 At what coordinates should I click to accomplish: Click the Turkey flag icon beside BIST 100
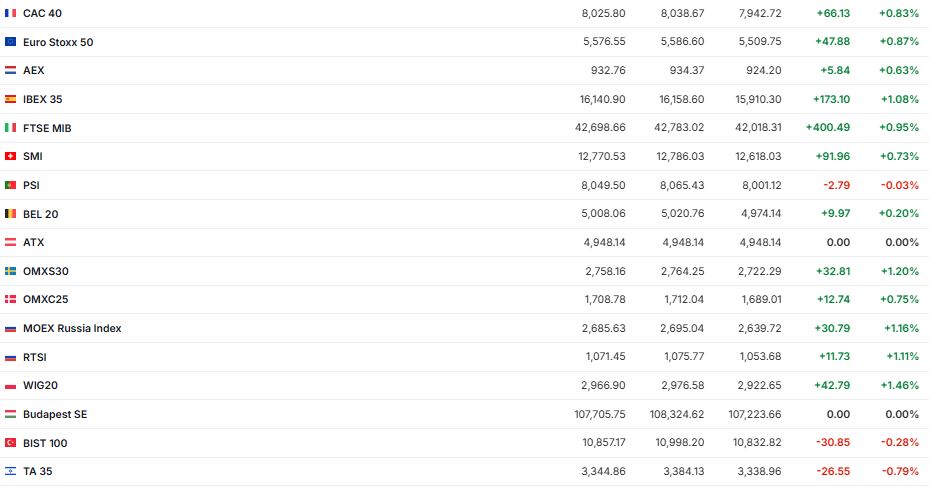[x=10, y=443]
